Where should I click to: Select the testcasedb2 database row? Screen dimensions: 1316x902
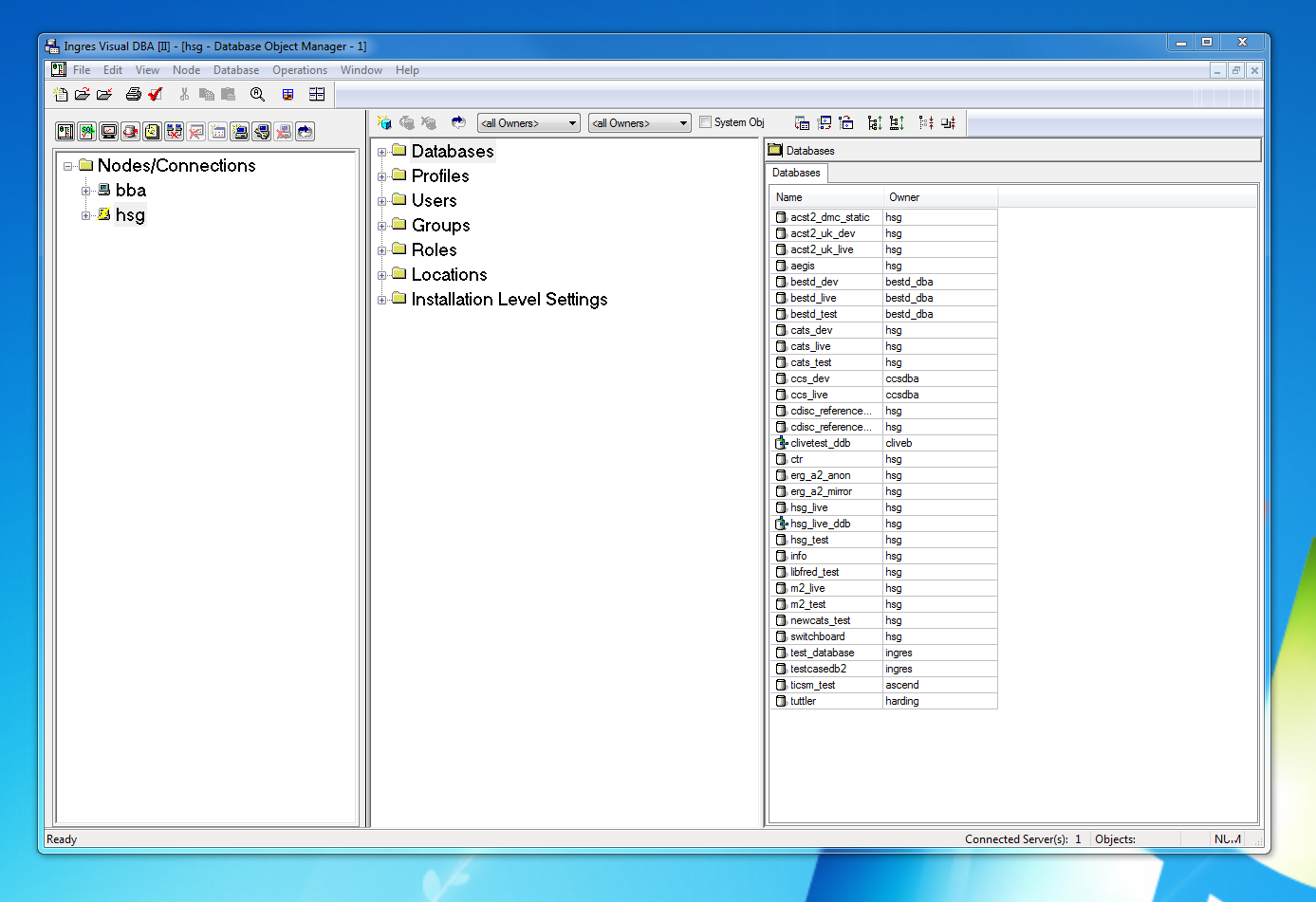pos(884,669)
